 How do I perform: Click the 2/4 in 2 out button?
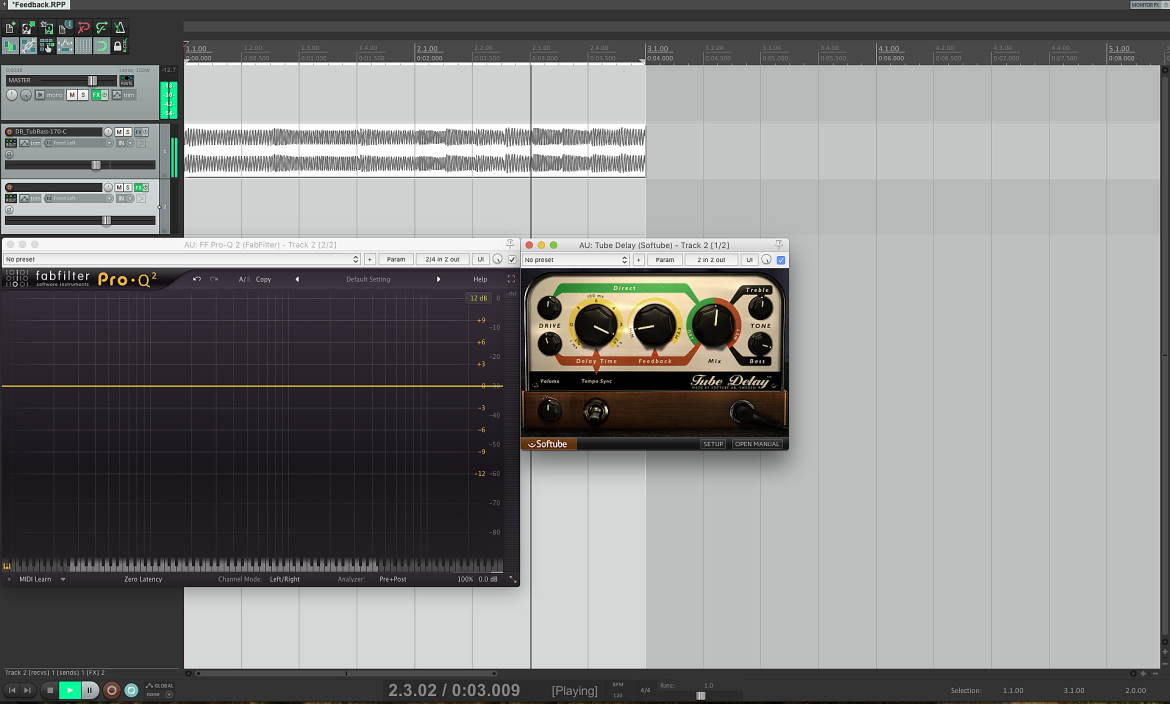pos(442,260)
